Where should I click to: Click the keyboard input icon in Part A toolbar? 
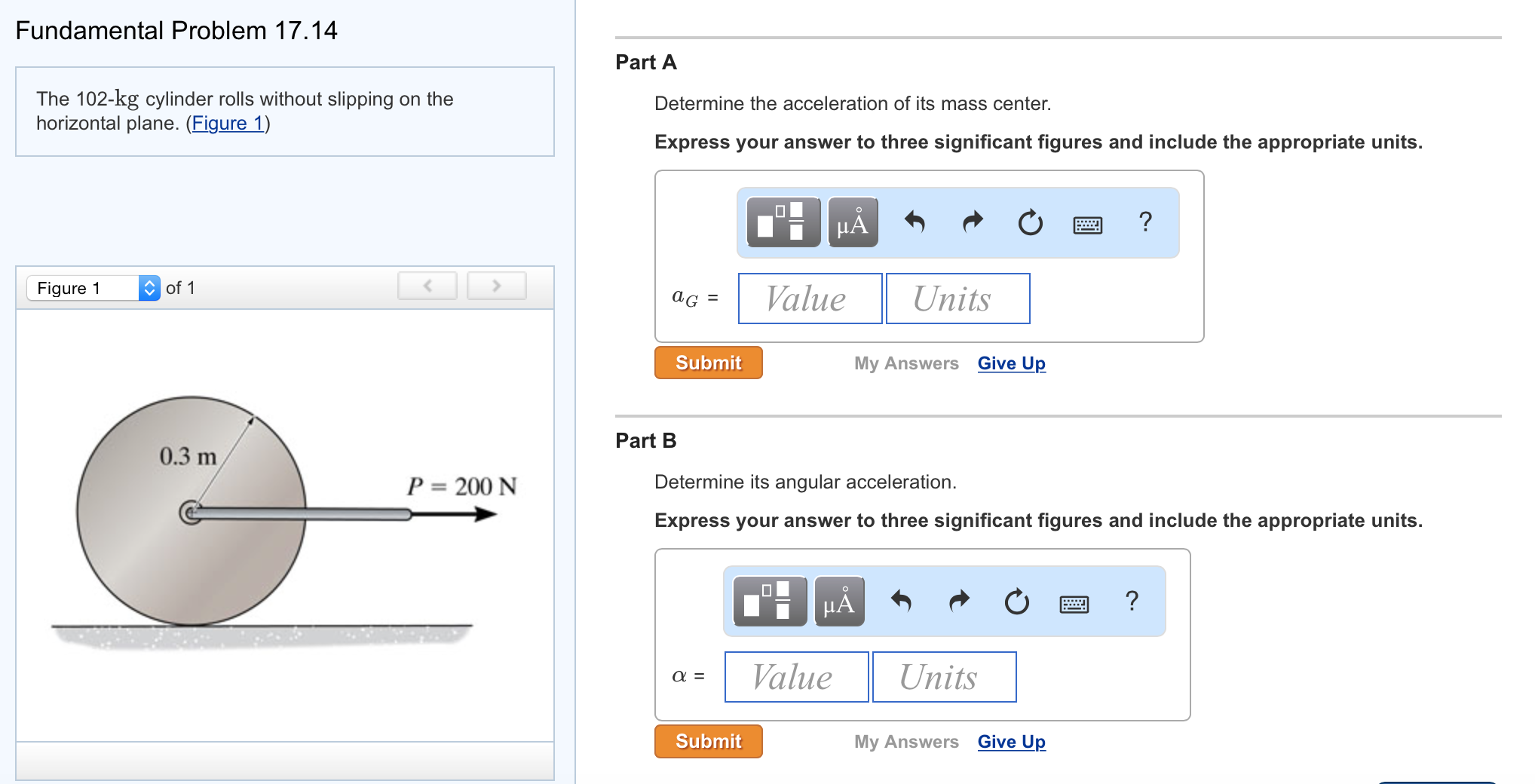(1088, 224)
